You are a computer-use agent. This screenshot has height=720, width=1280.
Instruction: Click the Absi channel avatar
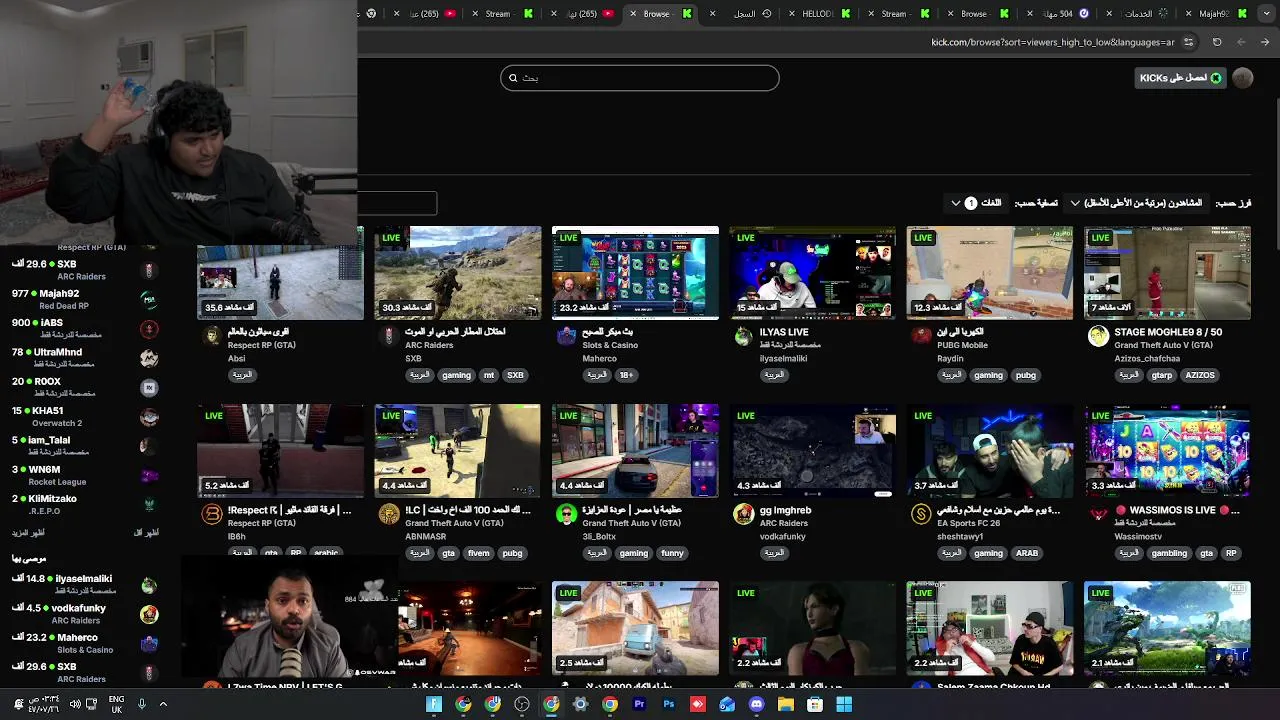click(x=211, y=336)
